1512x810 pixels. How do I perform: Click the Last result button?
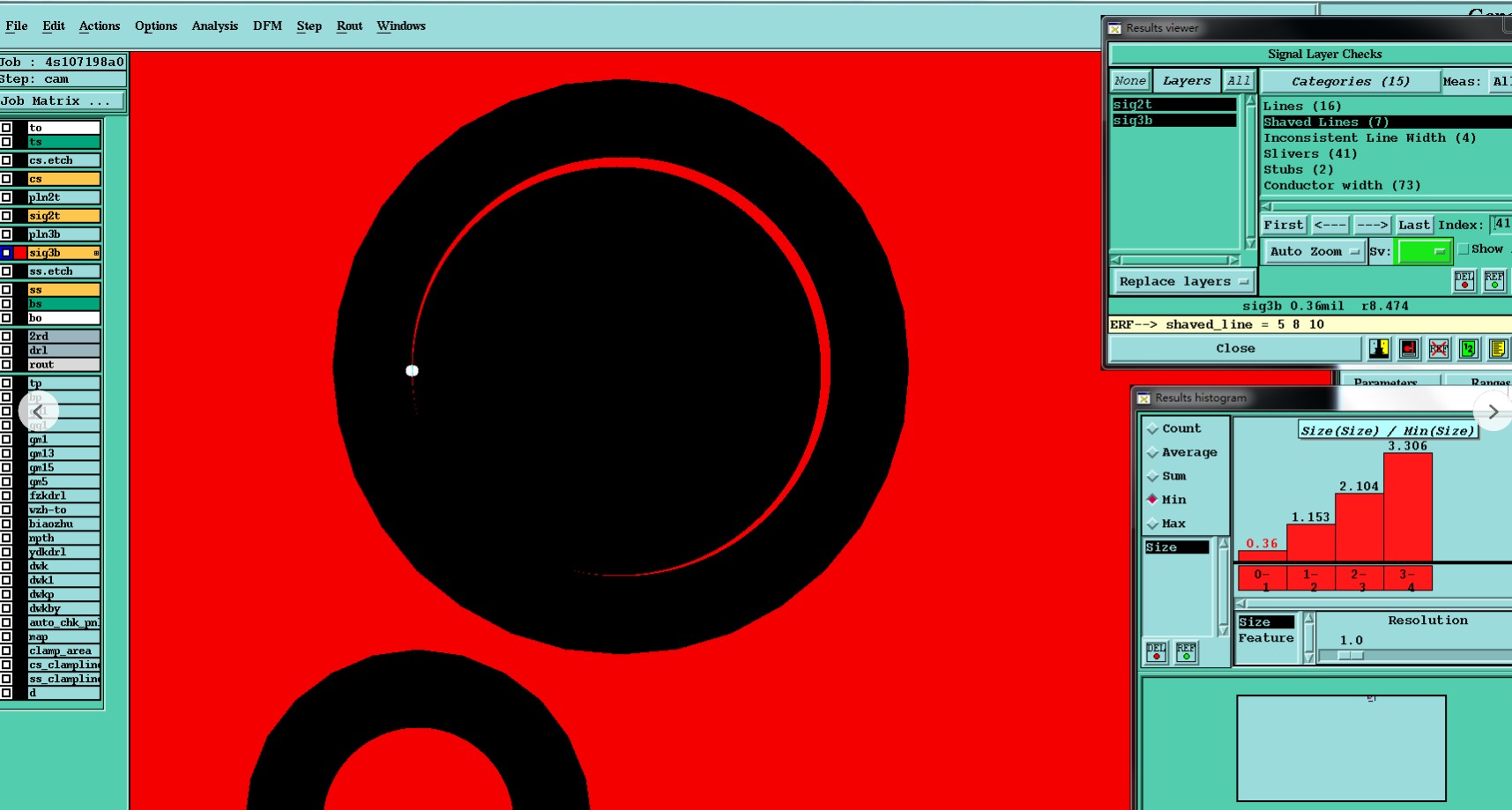(x=1414, y=225)
